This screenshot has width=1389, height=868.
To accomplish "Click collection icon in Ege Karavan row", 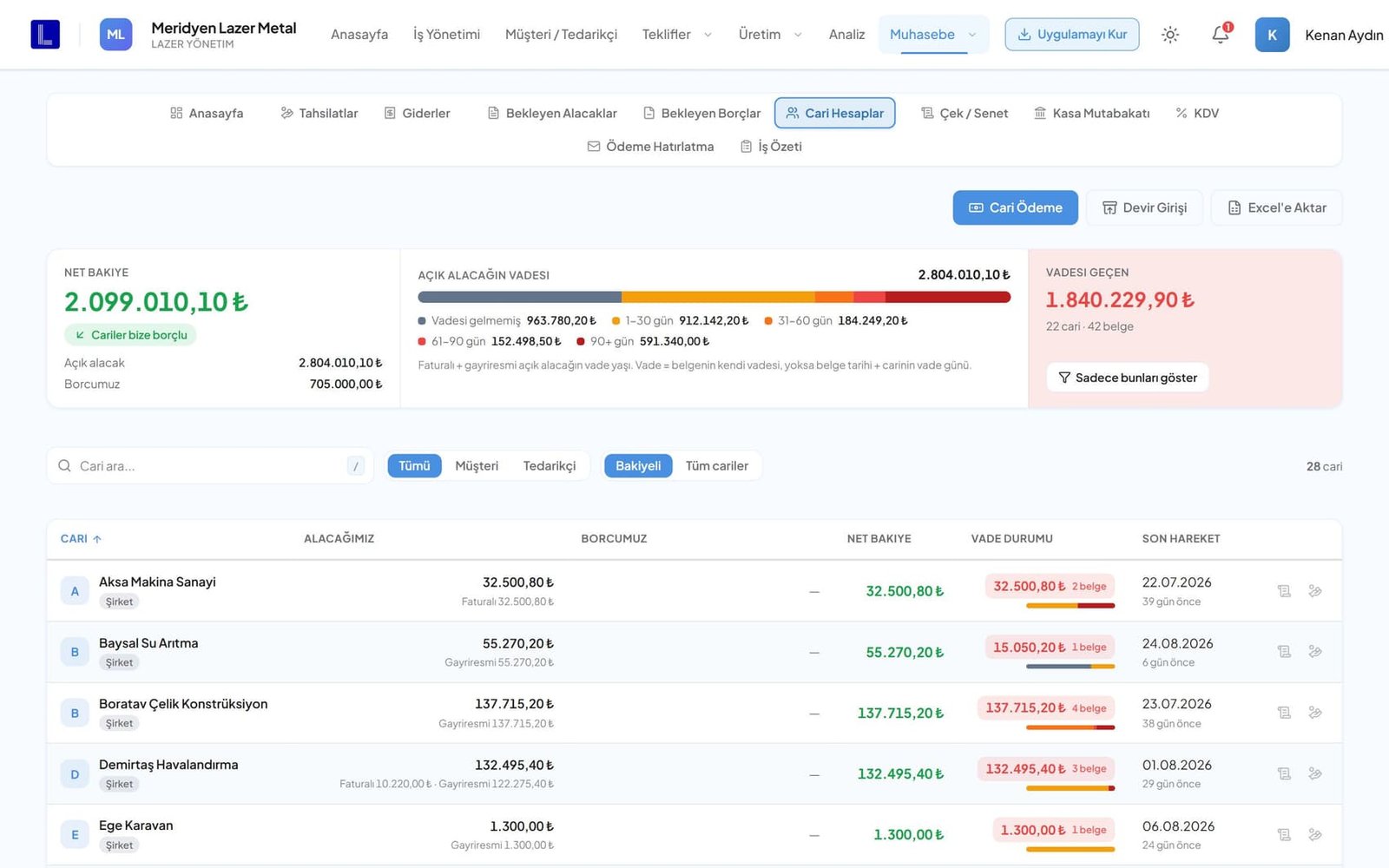I will [1315, 835].
